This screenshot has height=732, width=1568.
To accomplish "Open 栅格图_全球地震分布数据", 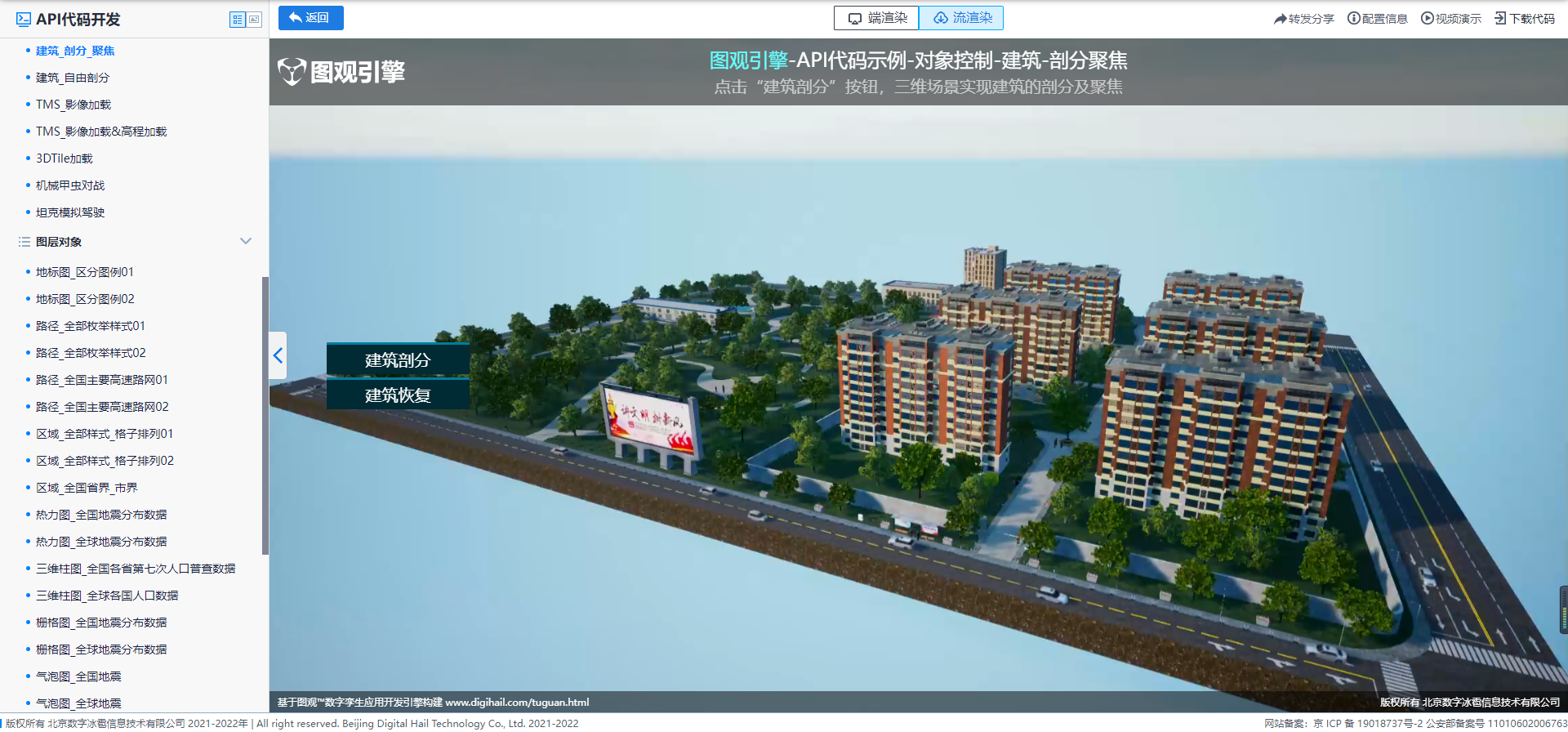I will pyautogui.click(x=101, y=649).
